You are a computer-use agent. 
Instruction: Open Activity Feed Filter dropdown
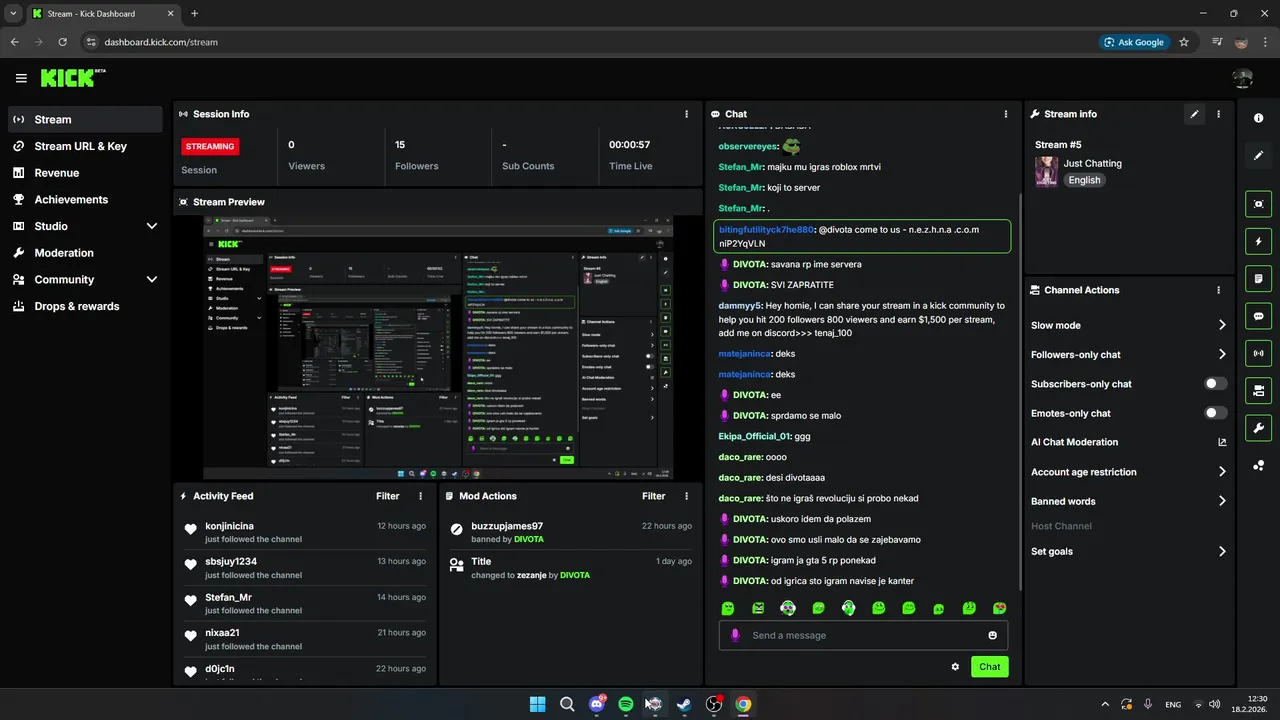(x=388, y=496)
